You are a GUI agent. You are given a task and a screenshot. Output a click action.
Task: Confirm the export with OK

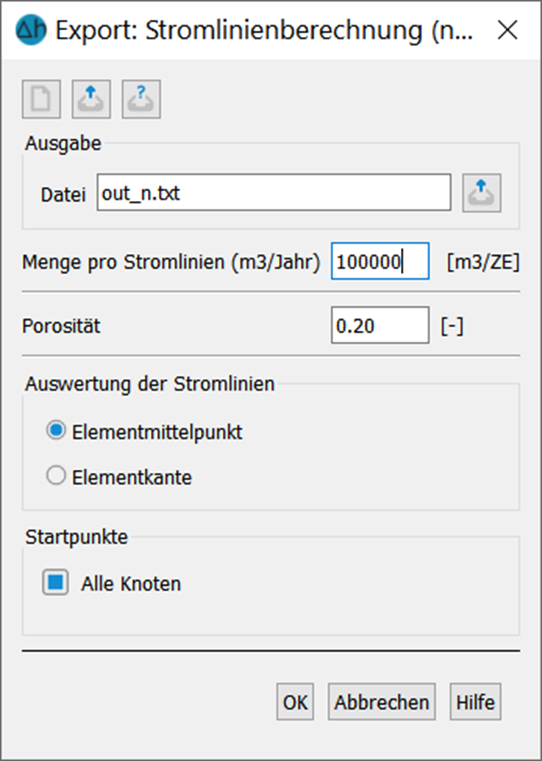(x=295, y=702)
